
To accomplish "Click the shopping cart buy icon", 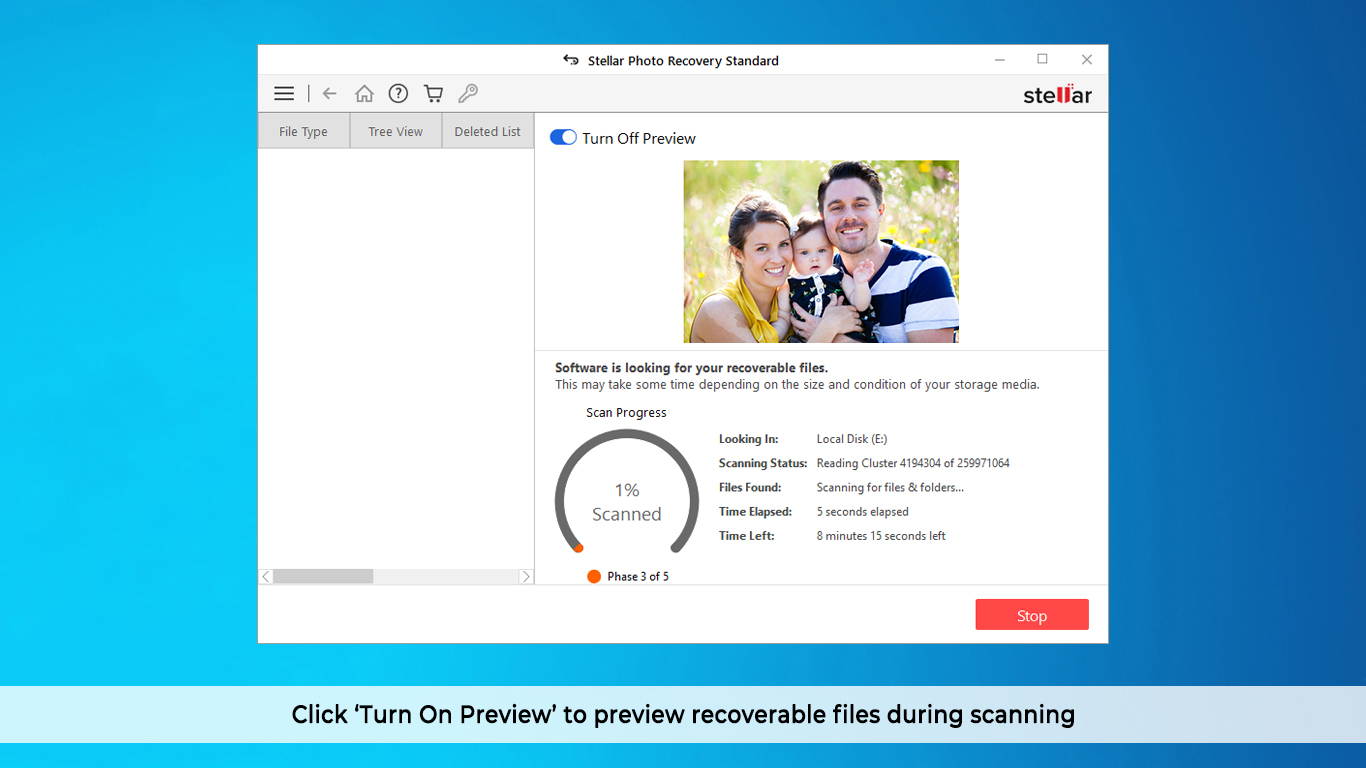I will 433,94.
